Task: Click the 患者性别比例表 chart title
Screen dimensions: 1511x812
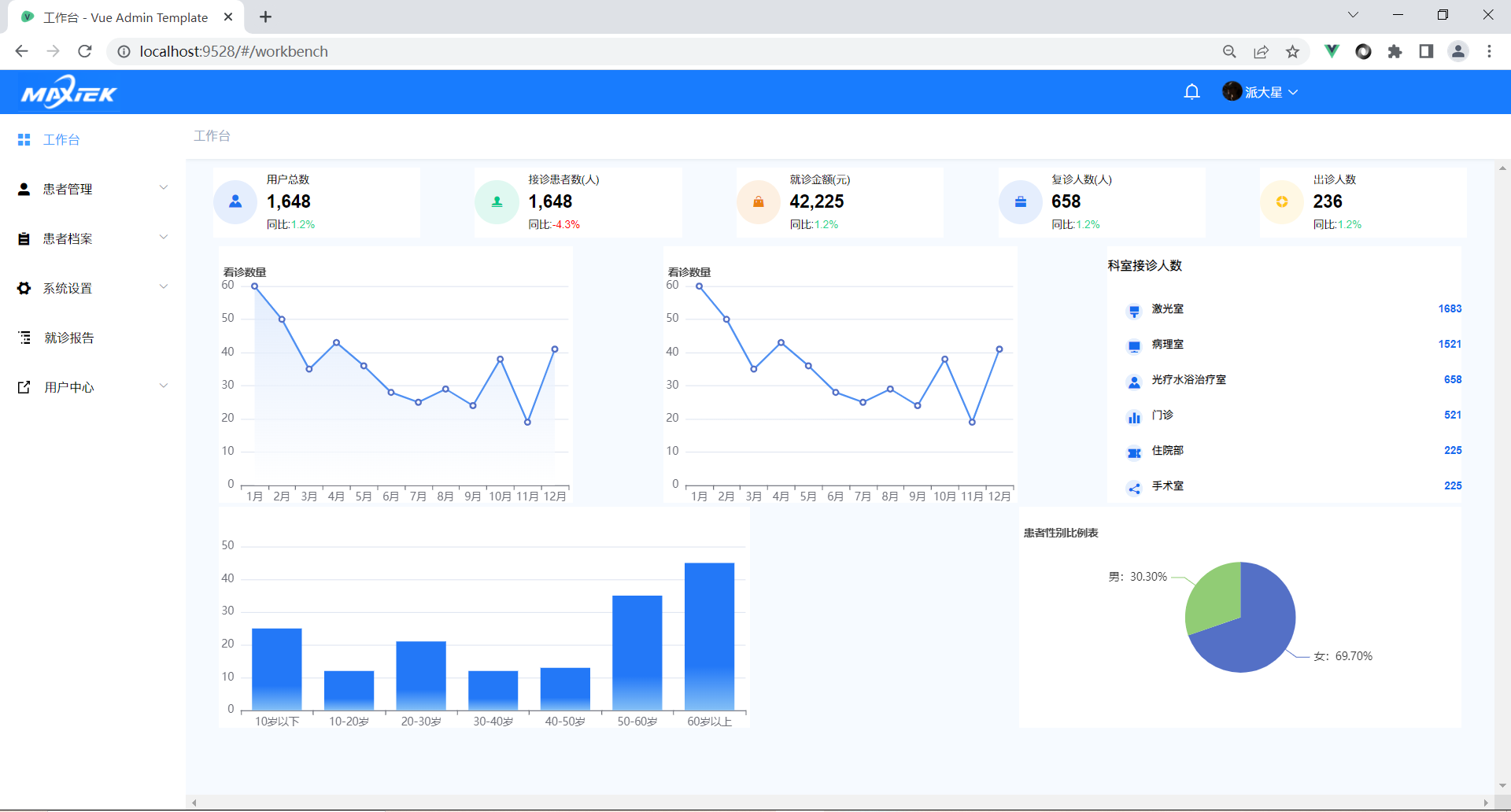Action: tap(1061, 533)
